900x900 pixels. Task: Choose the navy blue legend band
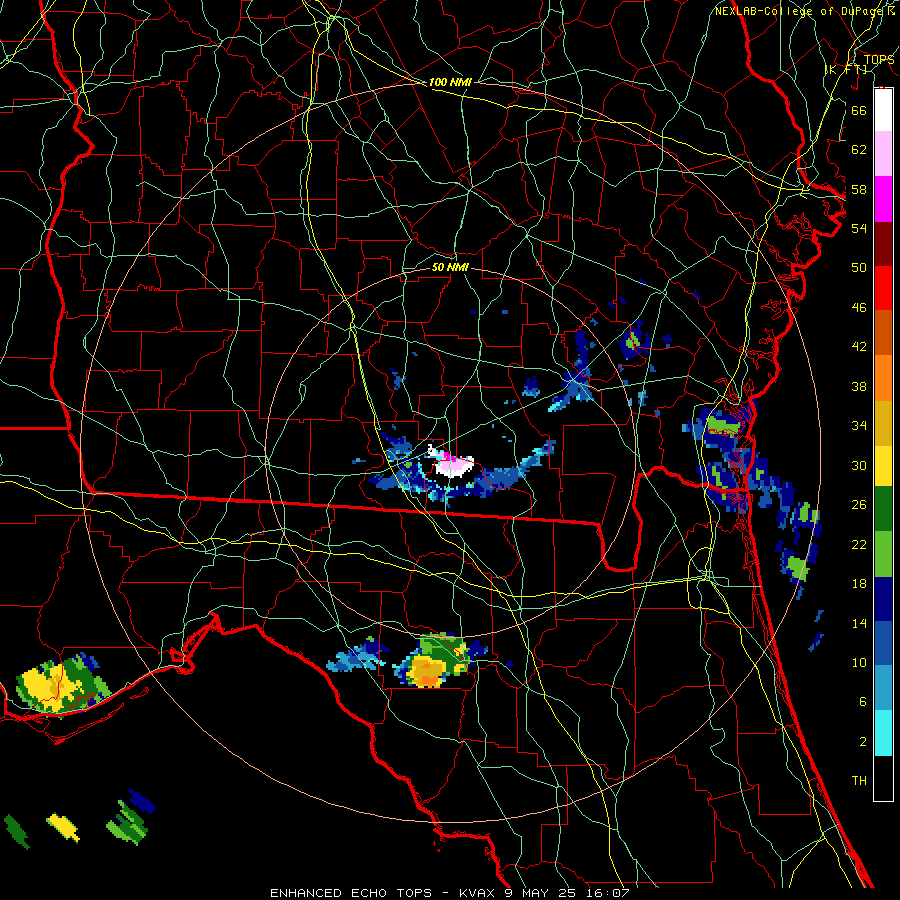(883, 599)
